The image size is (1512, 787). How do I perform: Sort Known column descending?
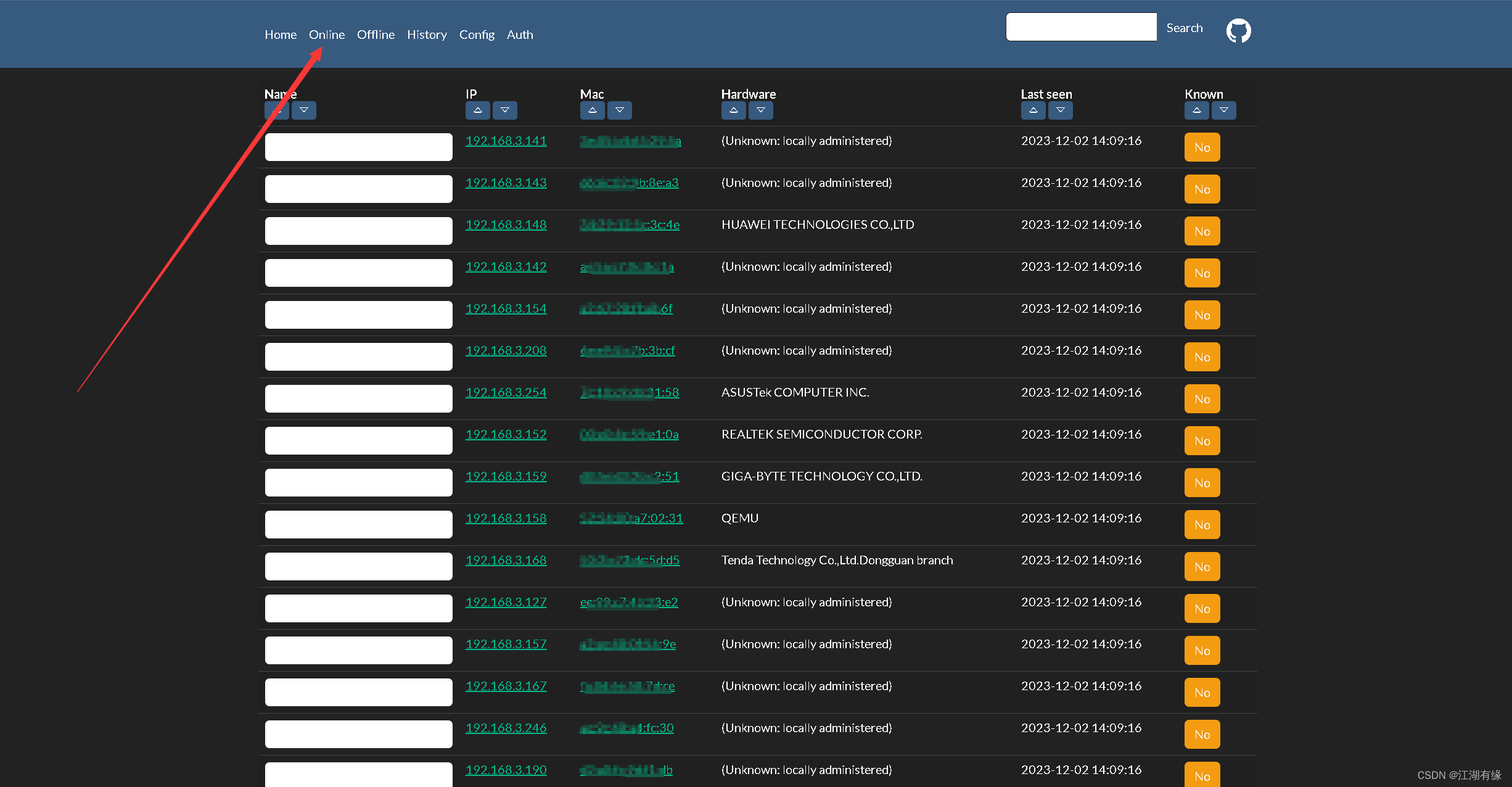coord(1223,110)
